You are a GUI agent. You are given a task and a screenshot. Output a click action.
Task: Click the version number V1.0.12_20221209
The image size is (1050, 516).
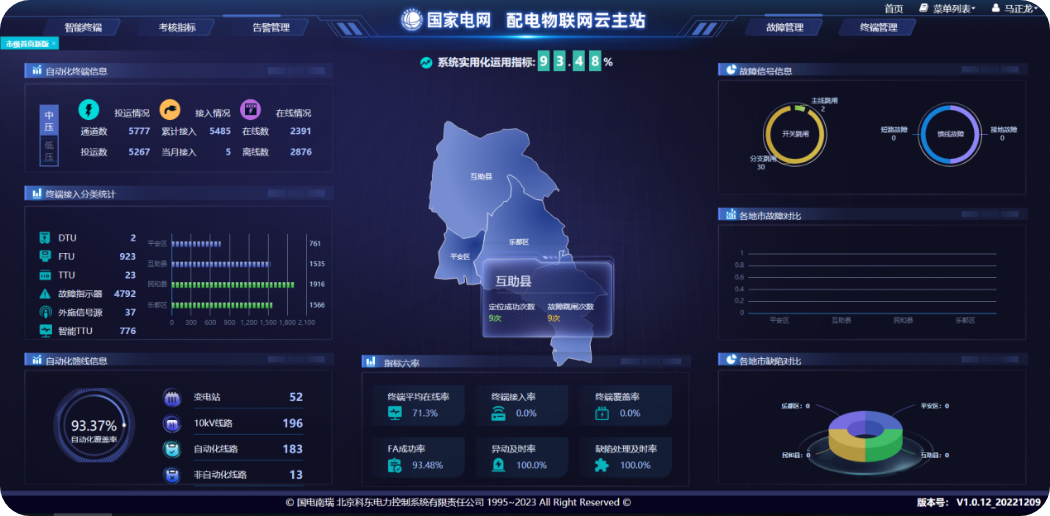point(998,502)
